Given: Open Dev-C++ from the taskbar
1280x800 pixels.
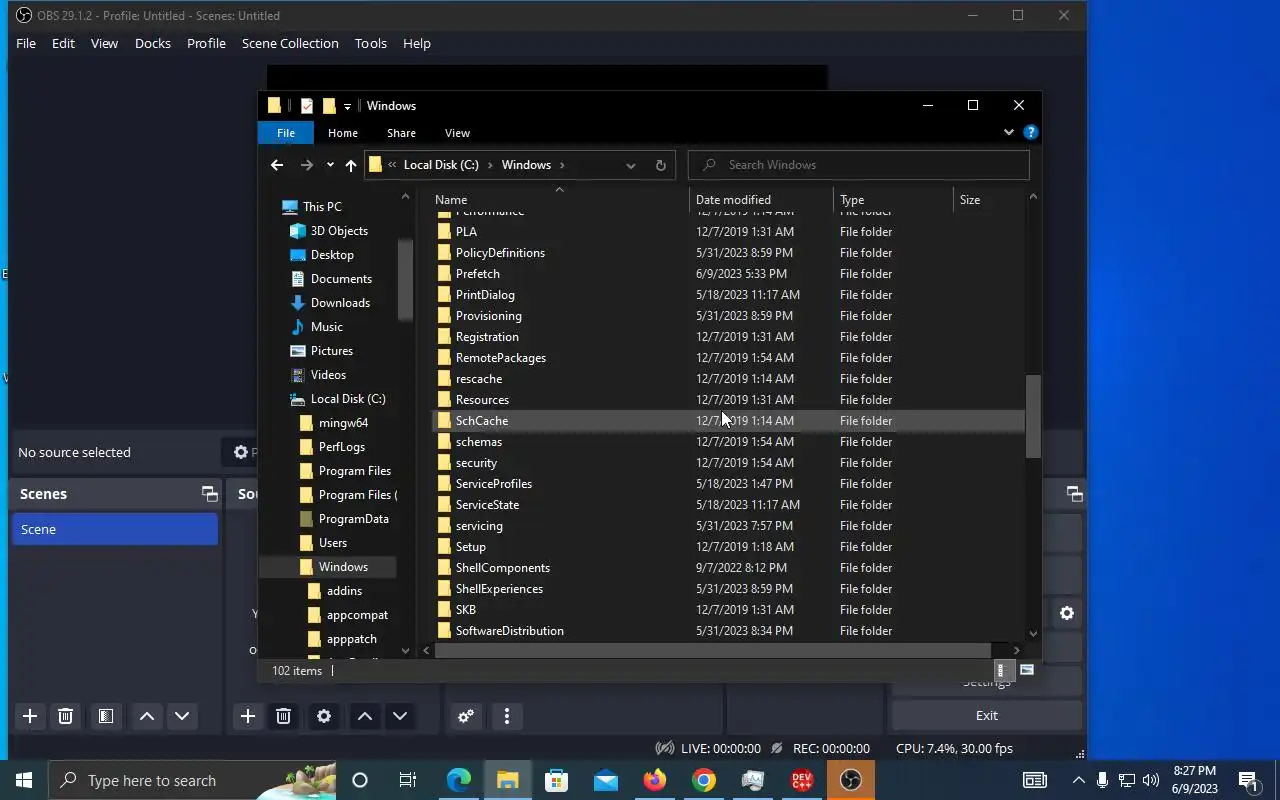Looking at the screenshot, I should pos(802,780).
